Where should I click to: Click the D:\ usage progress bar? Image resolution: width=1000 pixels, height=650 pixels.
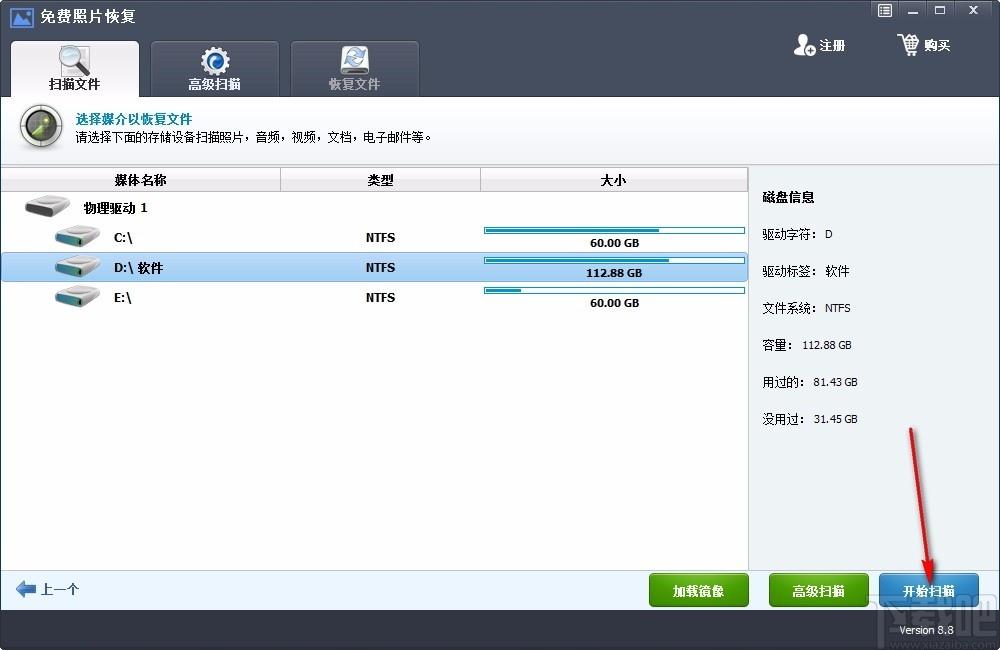[x=614, y=260]
